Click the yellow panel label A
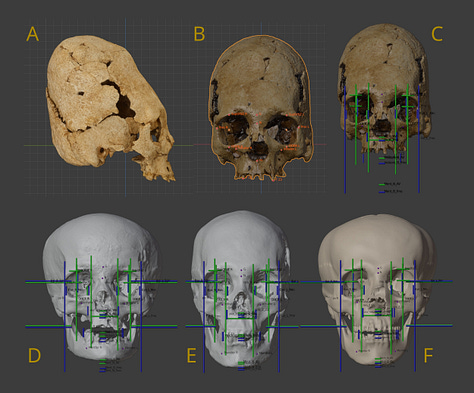Viewport: 474px width, 393px height. [x=32, y=34]
